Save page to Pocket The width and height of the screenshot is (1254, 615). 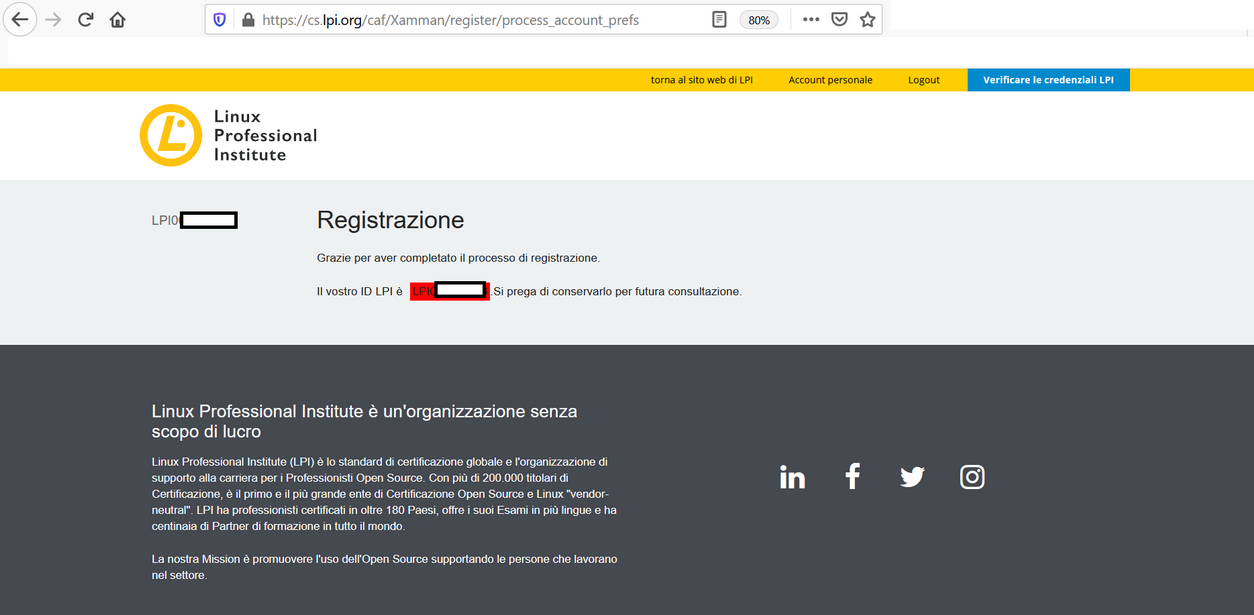click(840, 19)
